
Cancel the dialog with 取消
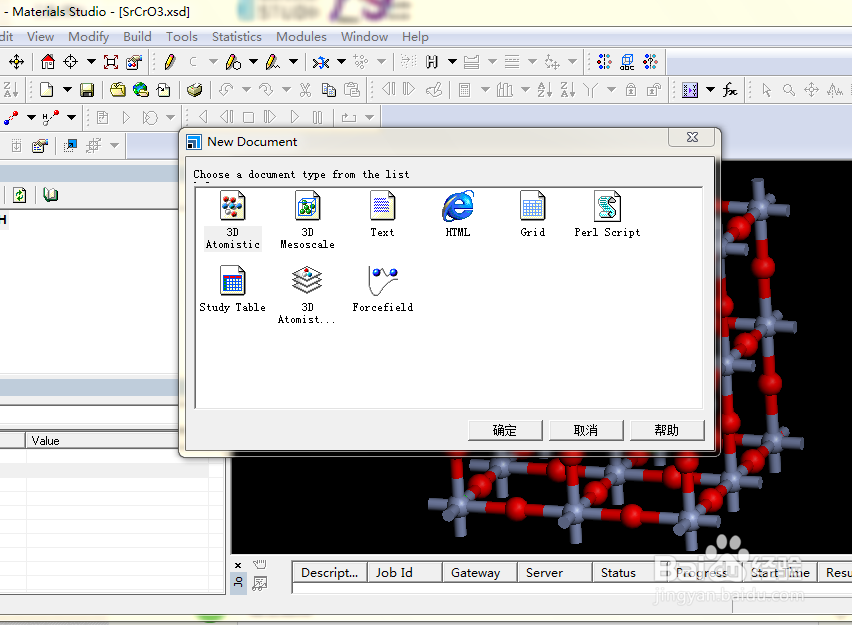(586, 430)
